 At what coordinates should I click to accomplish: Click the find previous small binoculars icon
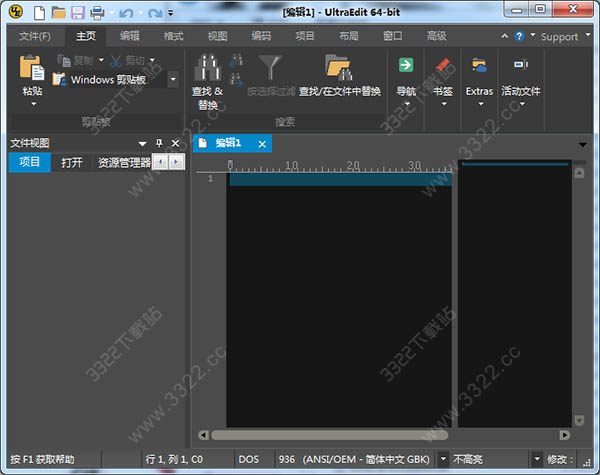(237, 60)
